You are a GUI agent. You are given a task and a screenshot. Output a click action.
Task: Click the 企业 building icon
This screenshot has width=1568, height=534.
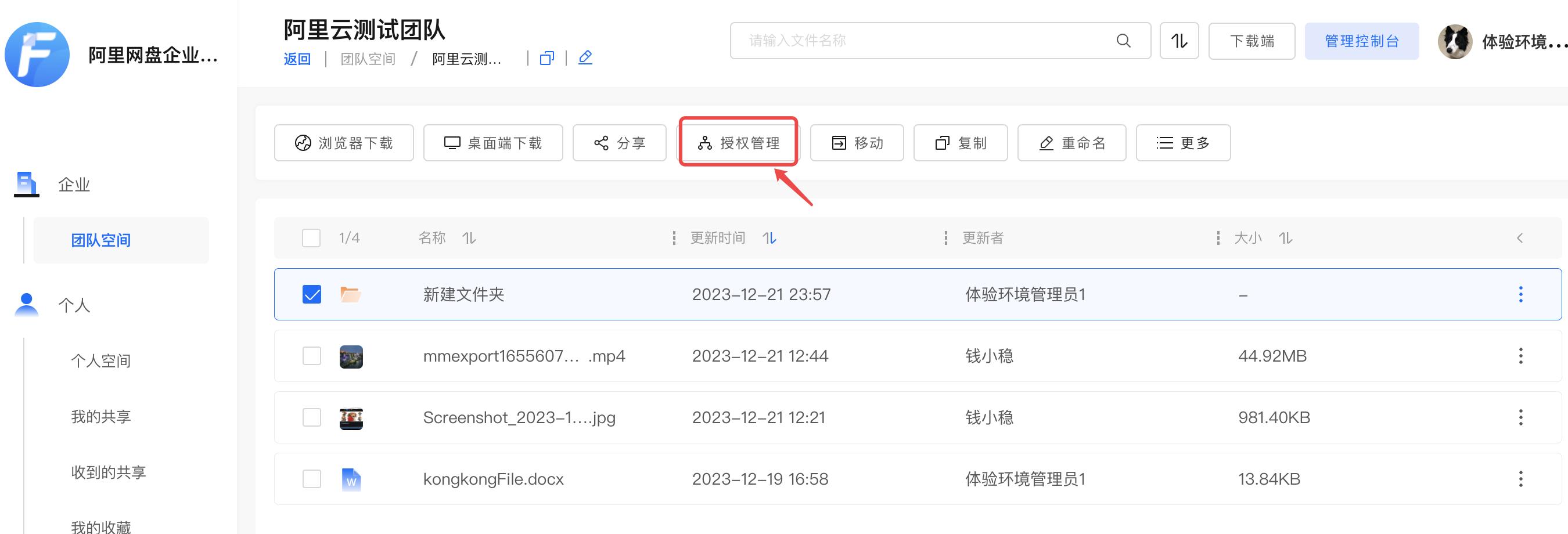tap(26, 183)
